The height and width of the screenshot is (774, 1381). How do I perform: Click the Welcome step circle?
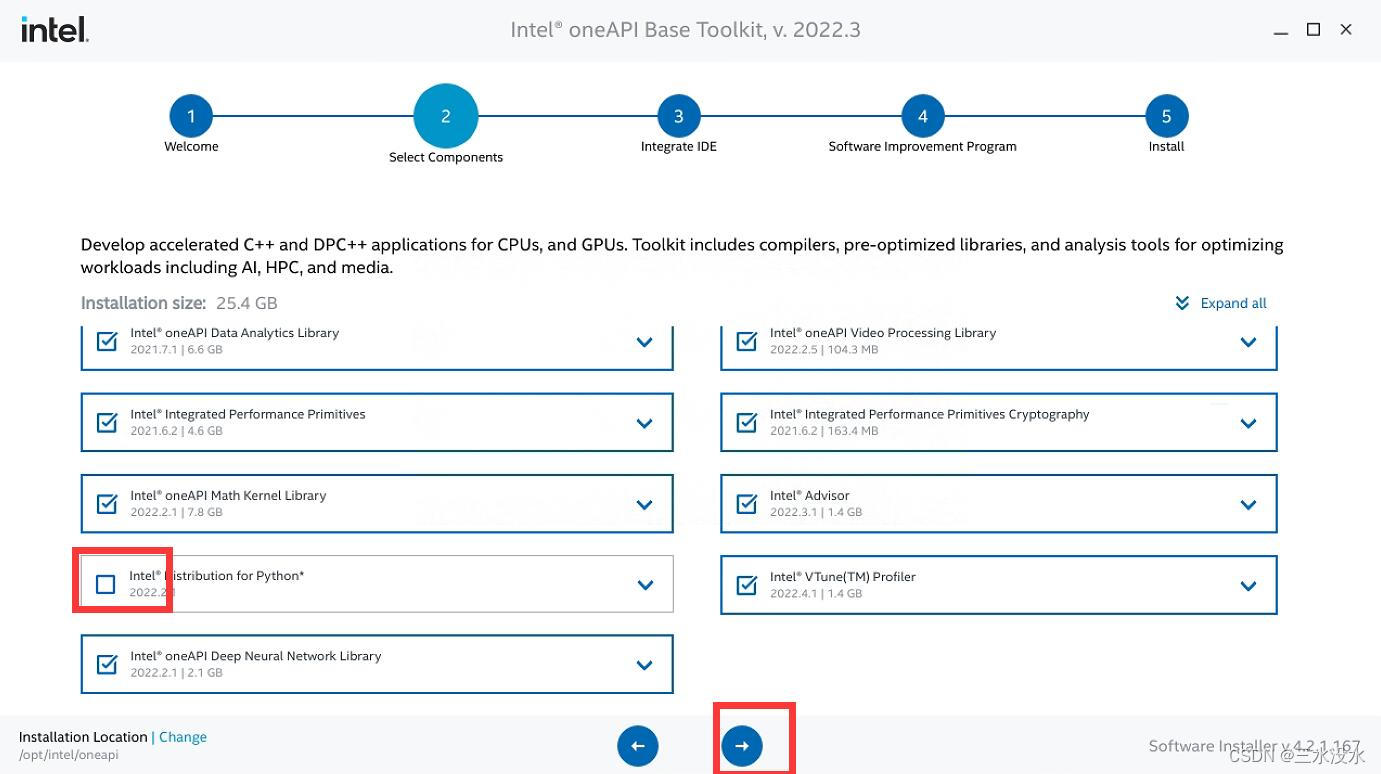(191, 115)
